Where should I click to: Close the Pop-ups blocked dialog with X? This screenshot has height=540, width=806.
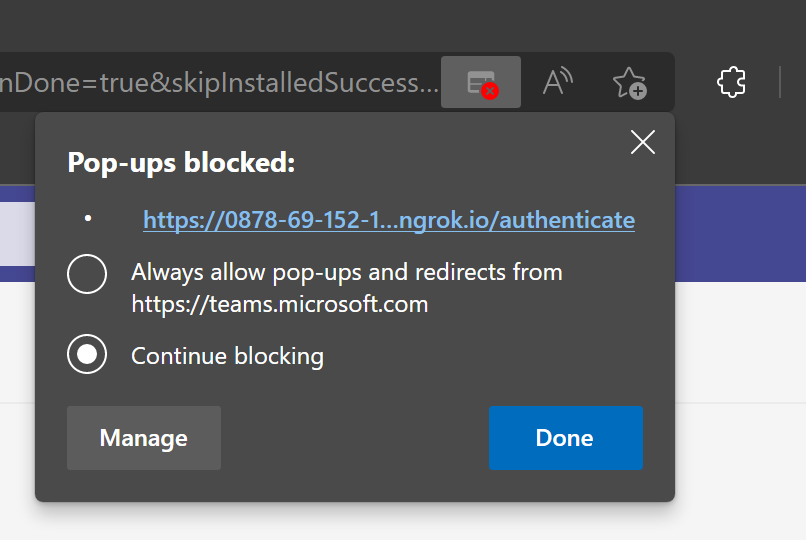[643, 142]
